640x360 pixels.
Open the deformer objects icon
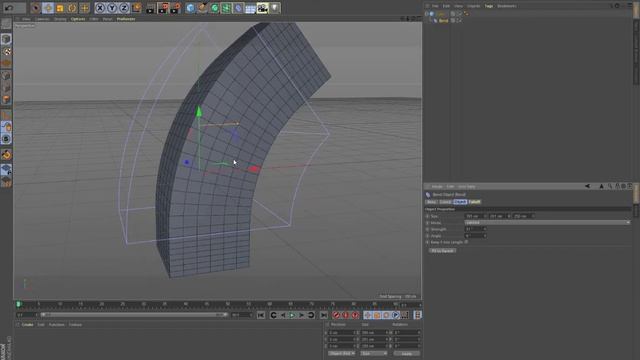[x=238, y=8]
